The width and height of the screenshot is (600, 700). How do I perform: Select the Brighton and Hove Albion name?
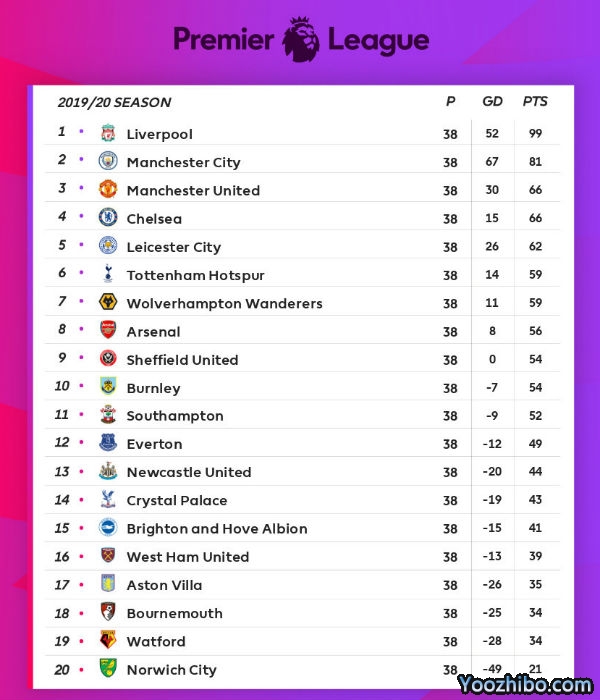[217, 529]
